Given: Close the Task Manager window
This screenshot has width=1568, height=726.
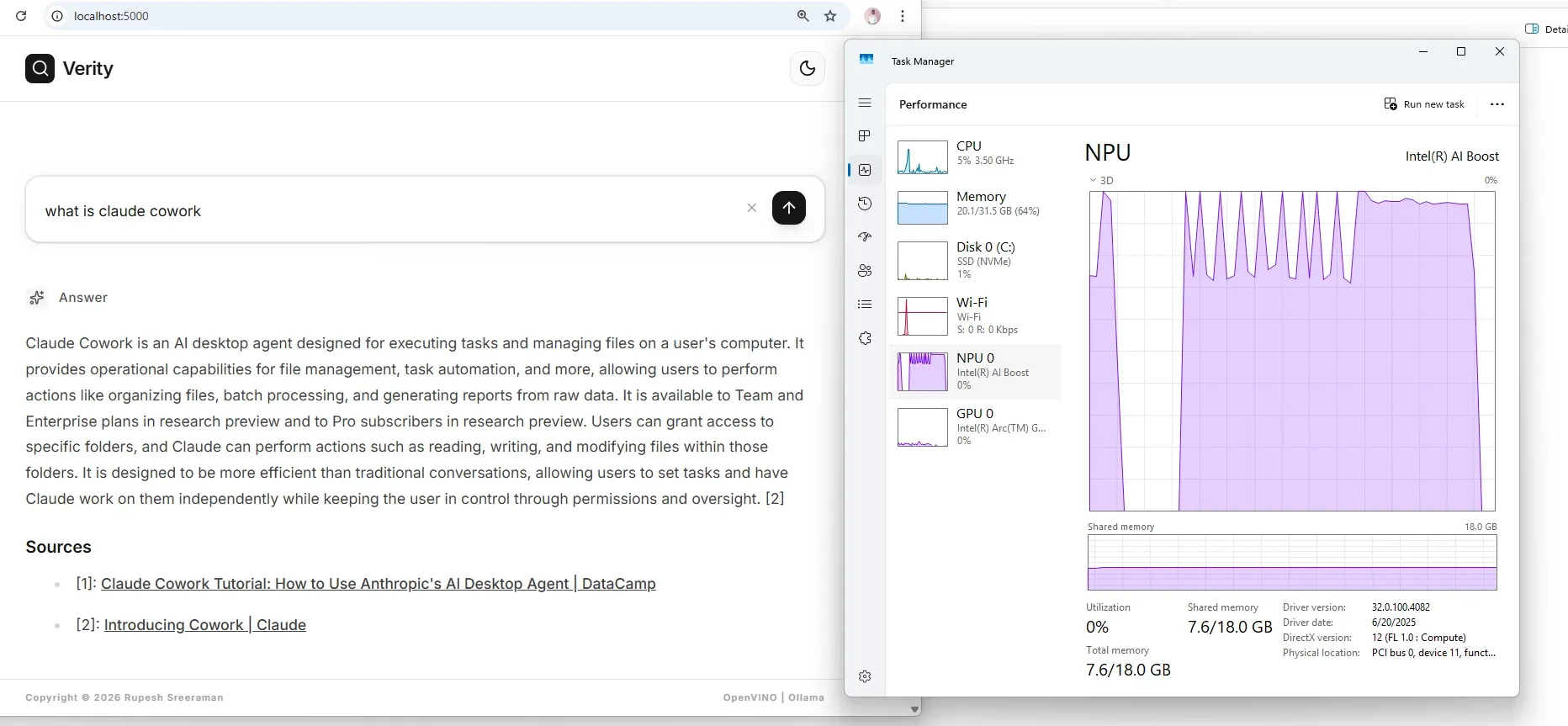Looking at the screenshot, I should 1499,51.
